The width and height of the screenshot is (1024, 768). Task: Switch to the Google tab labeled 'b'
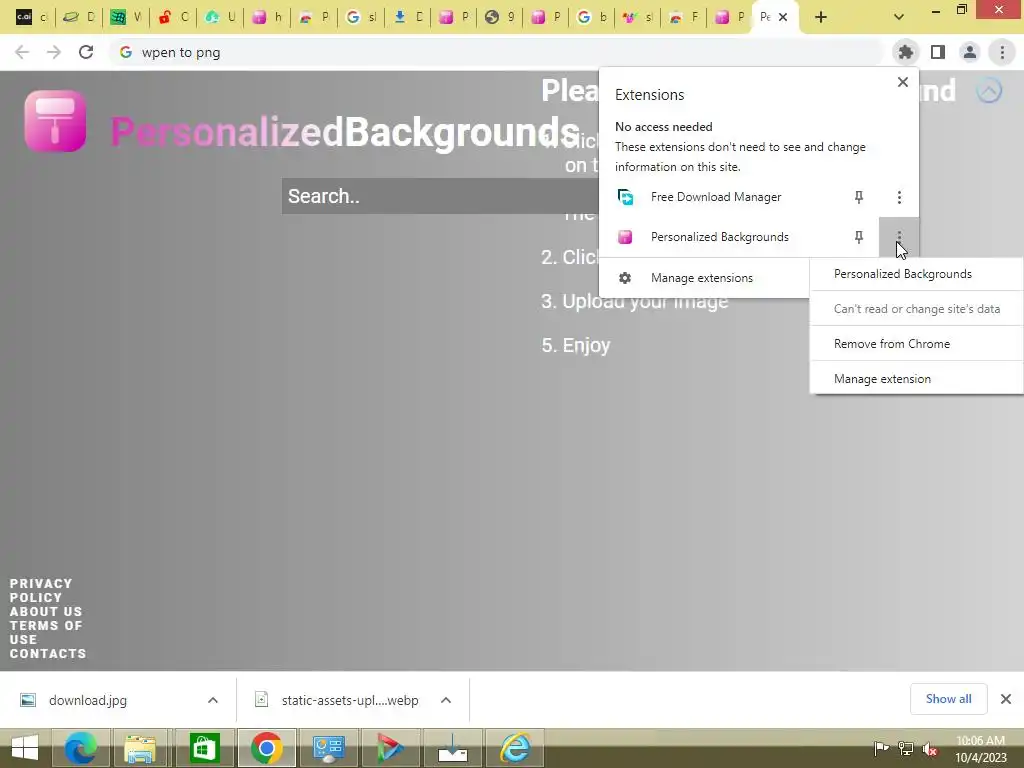(x=592, y=17)
